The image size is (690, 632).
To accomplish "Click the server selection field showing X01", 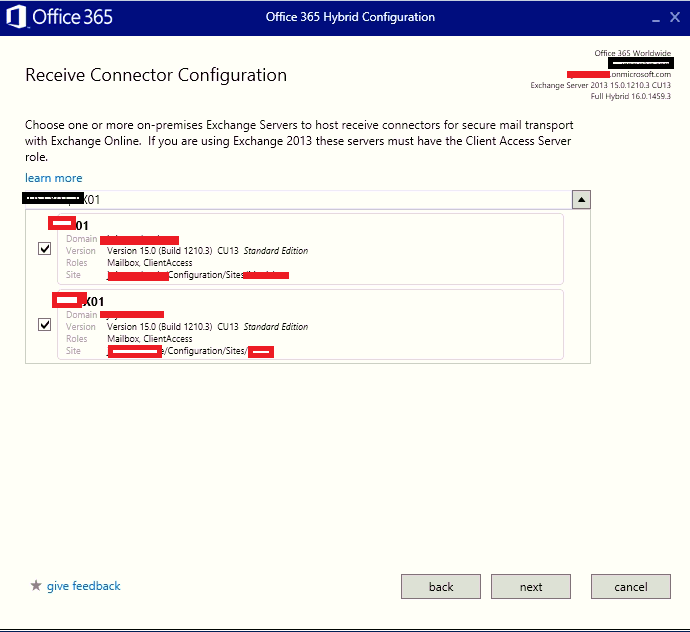I will tap(298, 200).
